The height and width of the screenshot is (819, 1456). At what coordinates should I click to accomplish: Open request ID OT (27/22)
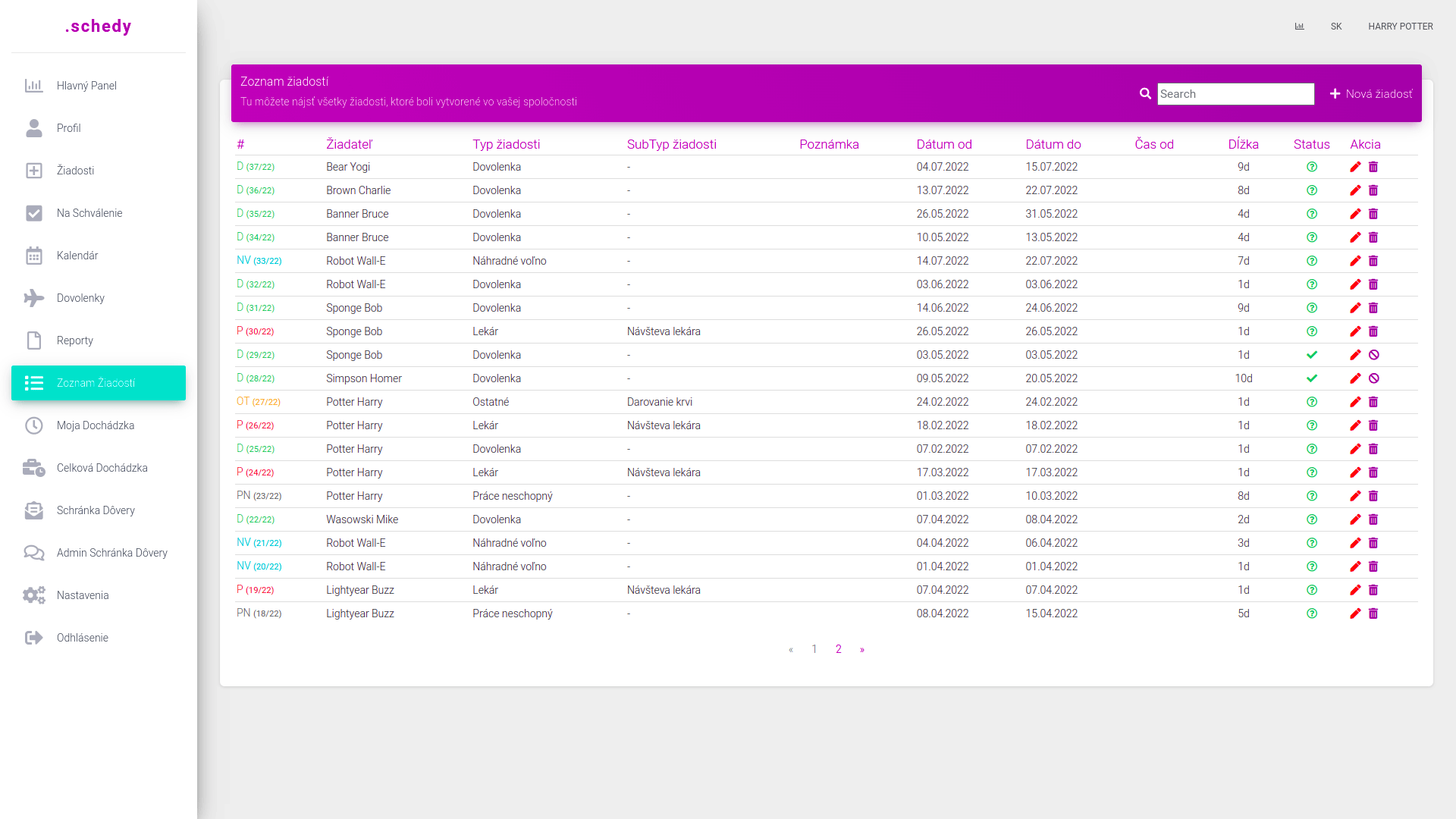click(259, 402)
